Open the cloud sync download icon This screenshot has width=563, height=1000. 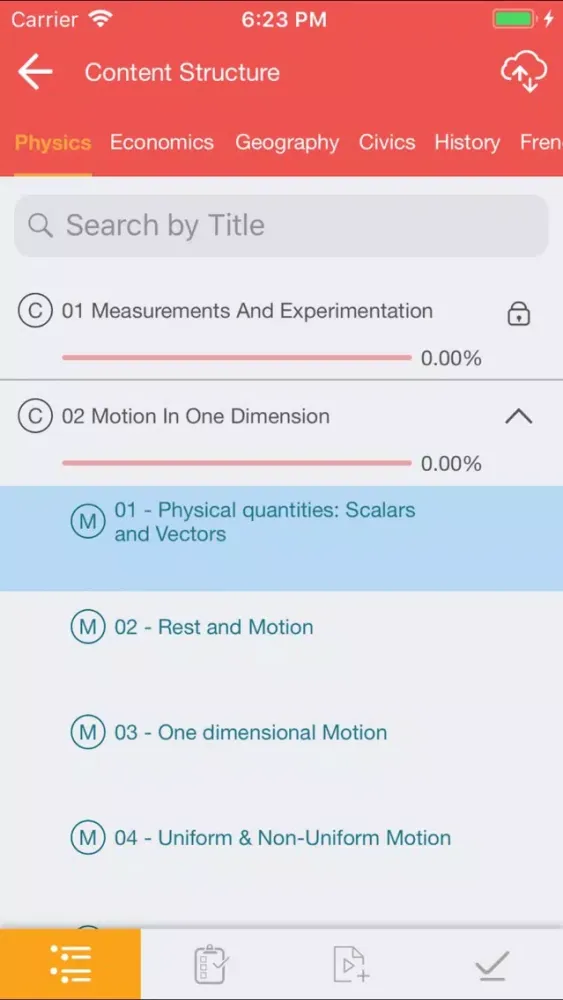point(523,72)
